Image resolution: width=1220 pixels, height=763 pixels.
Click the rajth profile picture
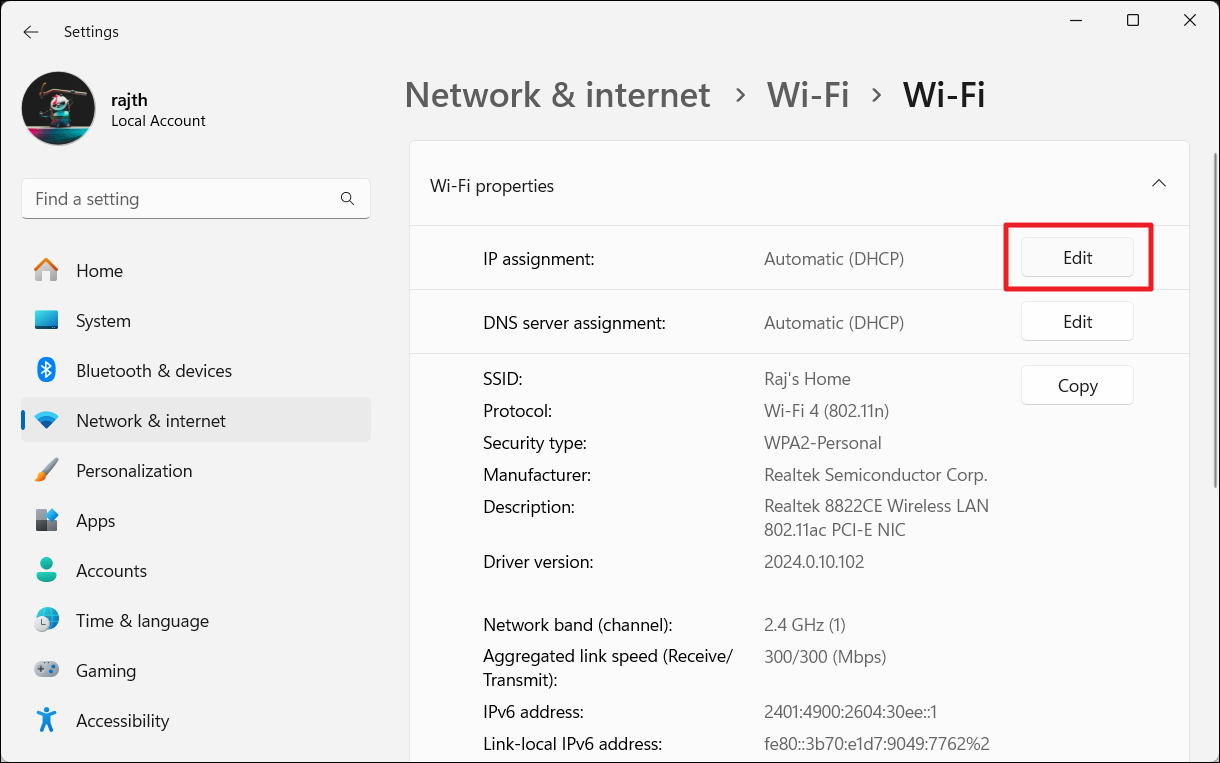tap(58, 108)
